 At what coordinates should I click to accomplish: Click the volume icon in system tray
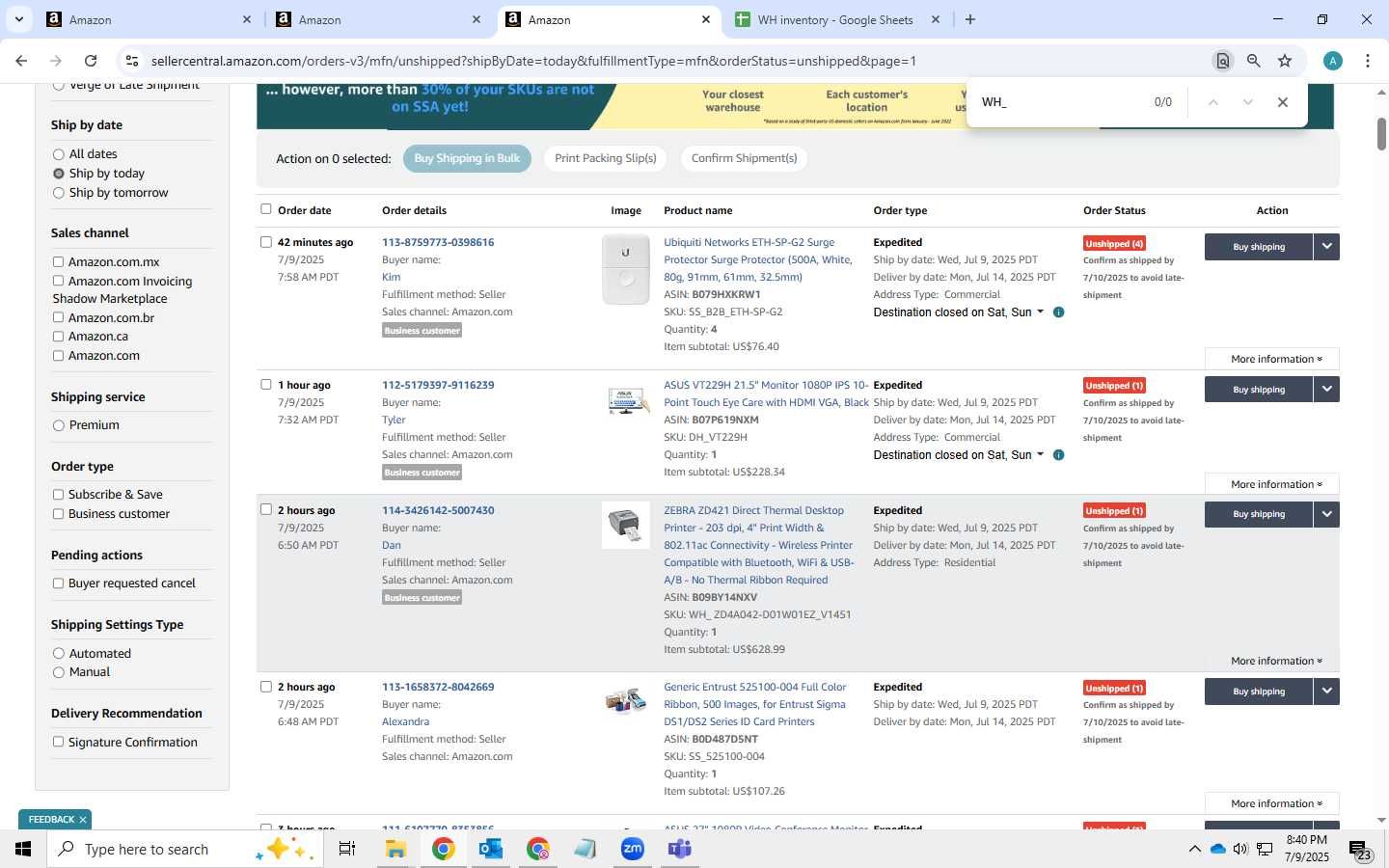coord(1240,849)
